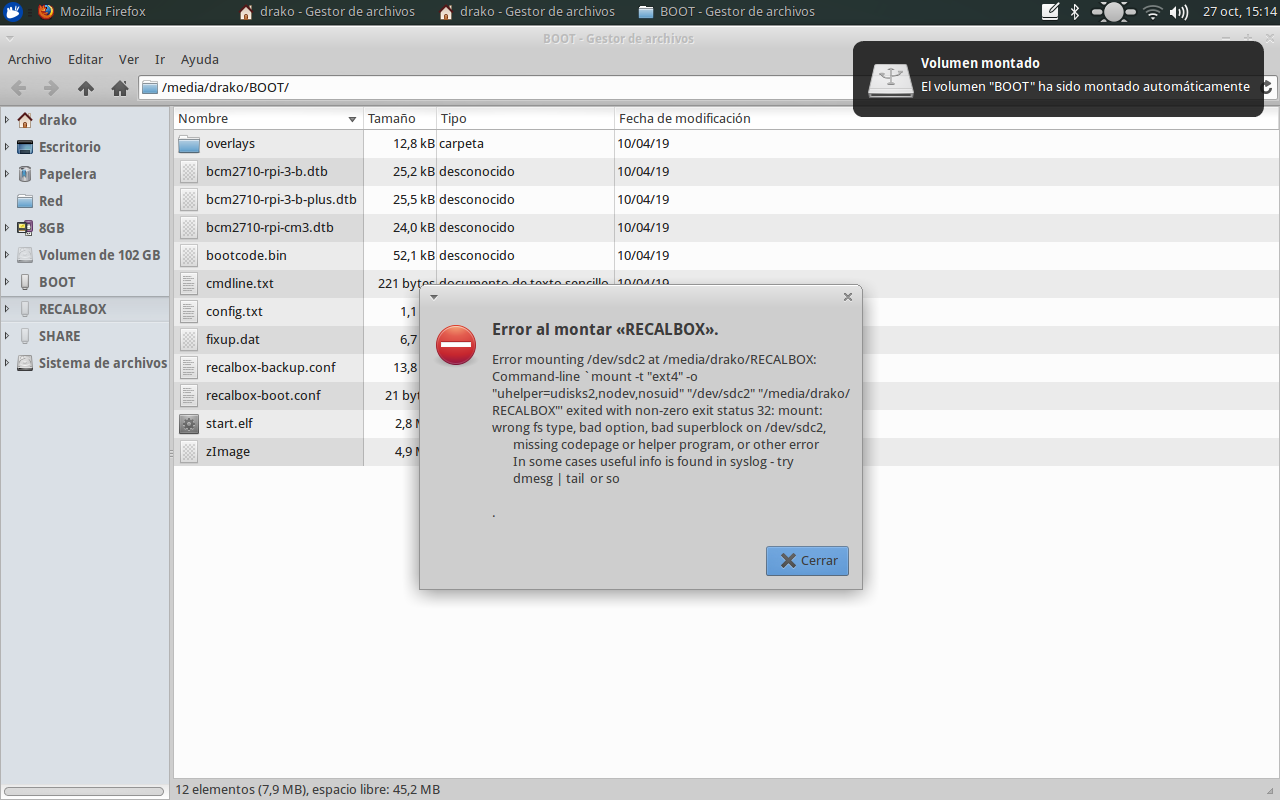Select the file name bcm2710-rpi-3-b.dtb

[267, 172]
